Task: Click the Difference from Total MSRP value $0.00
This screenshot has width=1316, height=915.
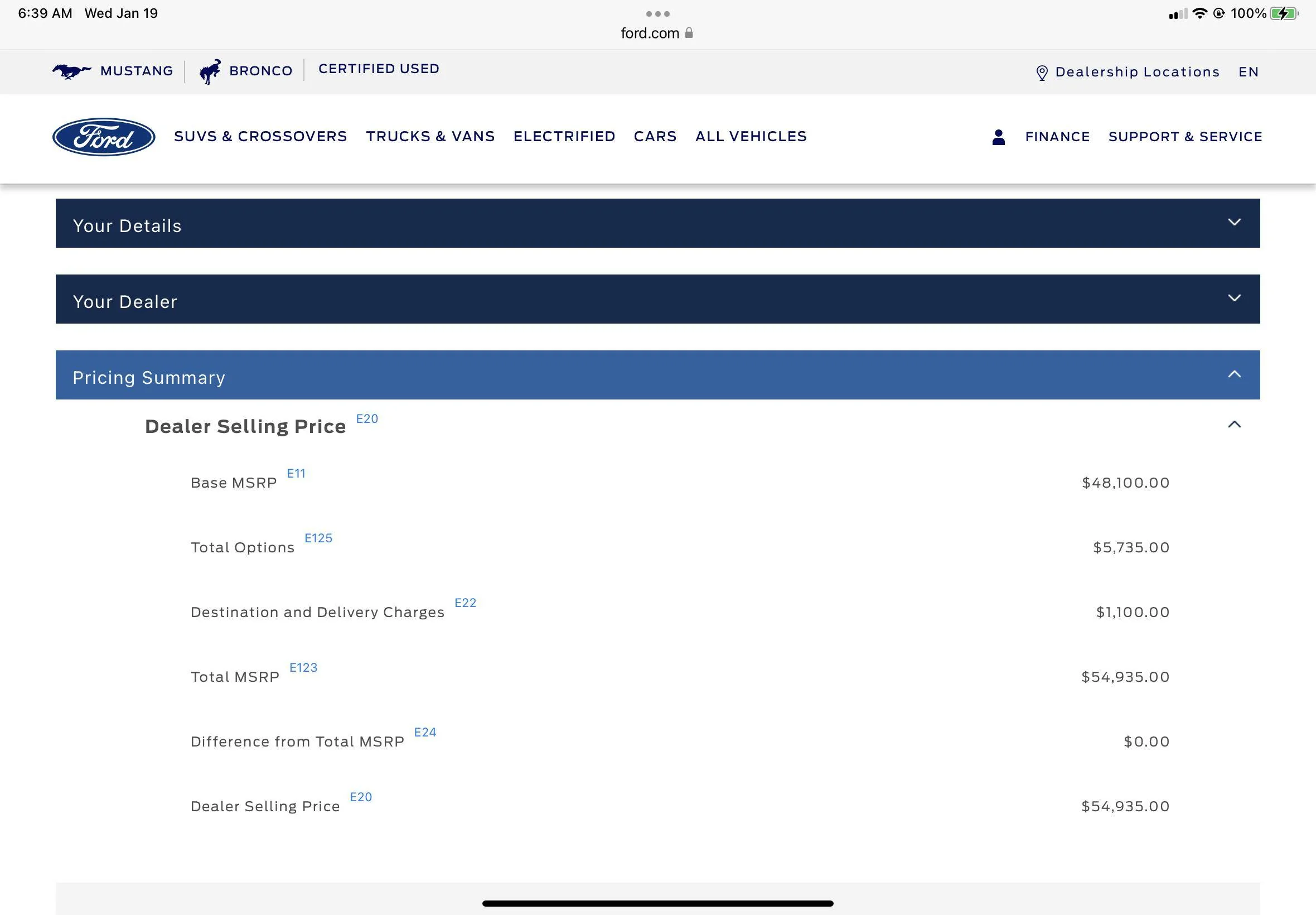Action: (x=1146, y=742)
